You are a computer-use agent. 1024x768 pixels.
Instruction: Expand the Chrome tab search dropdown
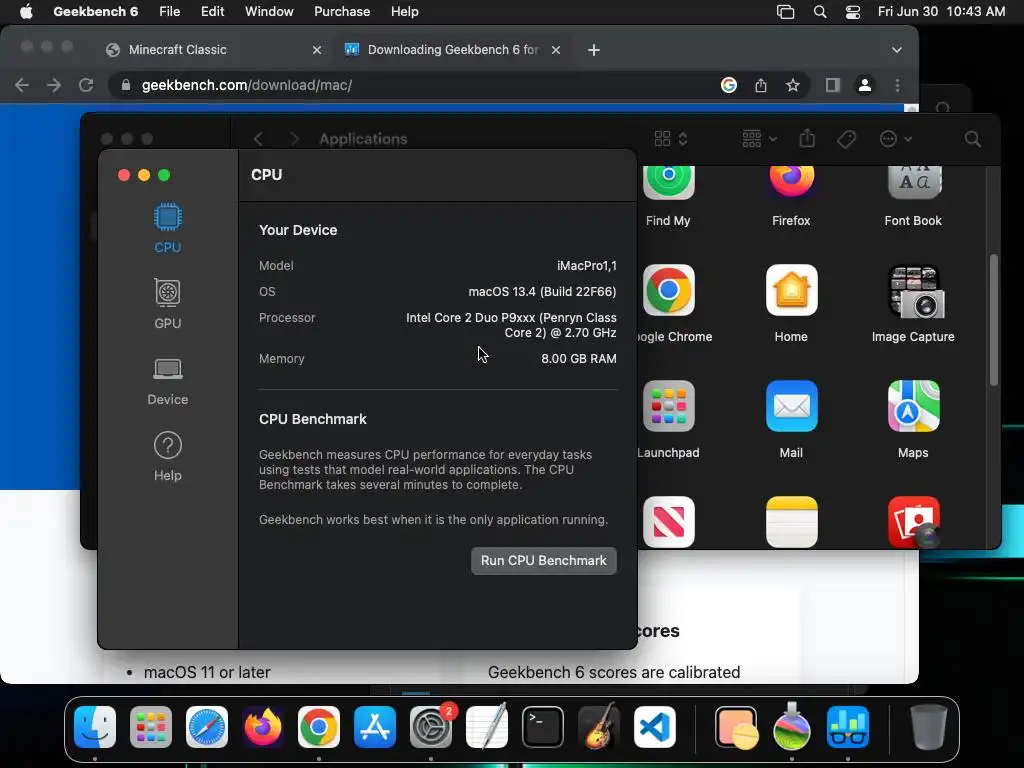click(897, 50)
